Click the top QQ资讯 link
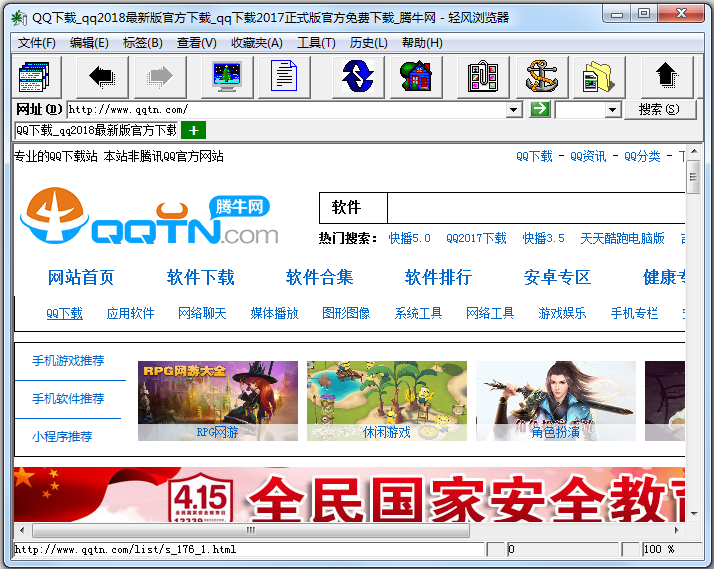Image resolution: width=714 pixels, height=569 pixels. click(x=588, y=157)
